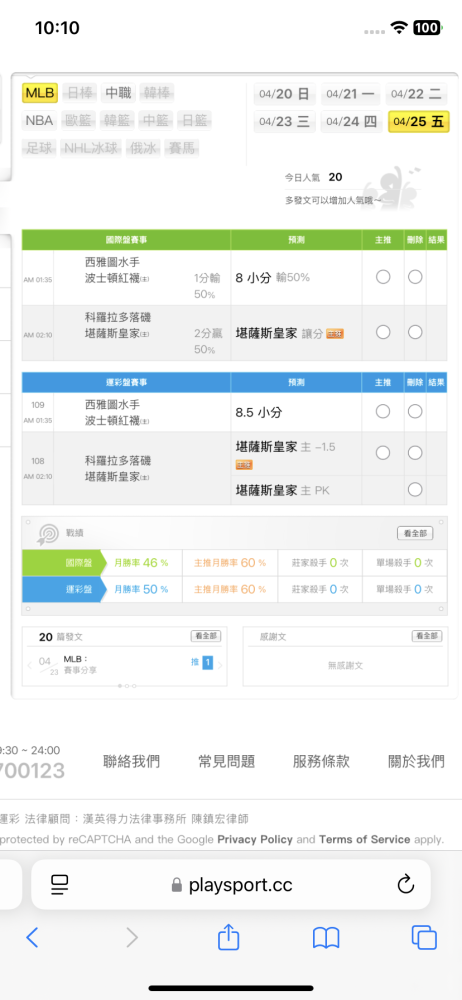Screen dimensions: 462x1000
Task: Tap previous post arrow beside 04/23
Action: 29,665
